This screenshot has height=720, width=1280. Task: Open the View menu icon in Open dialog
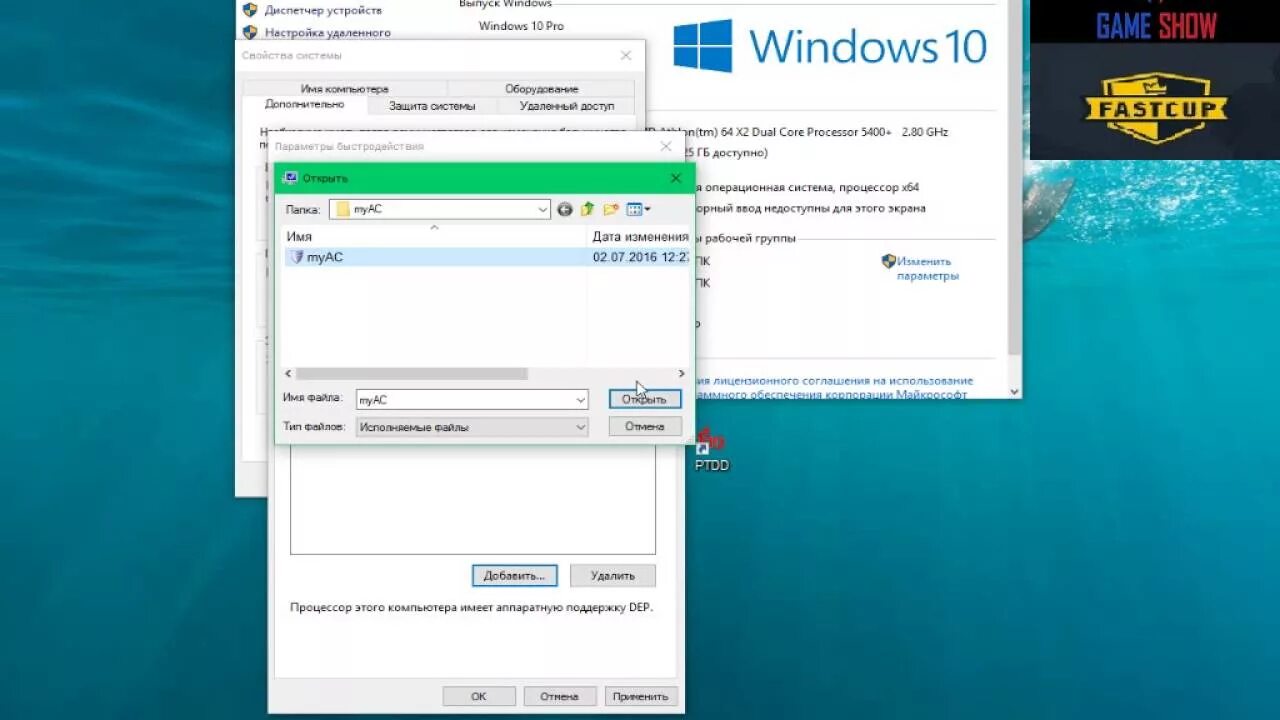pos(638,209)
